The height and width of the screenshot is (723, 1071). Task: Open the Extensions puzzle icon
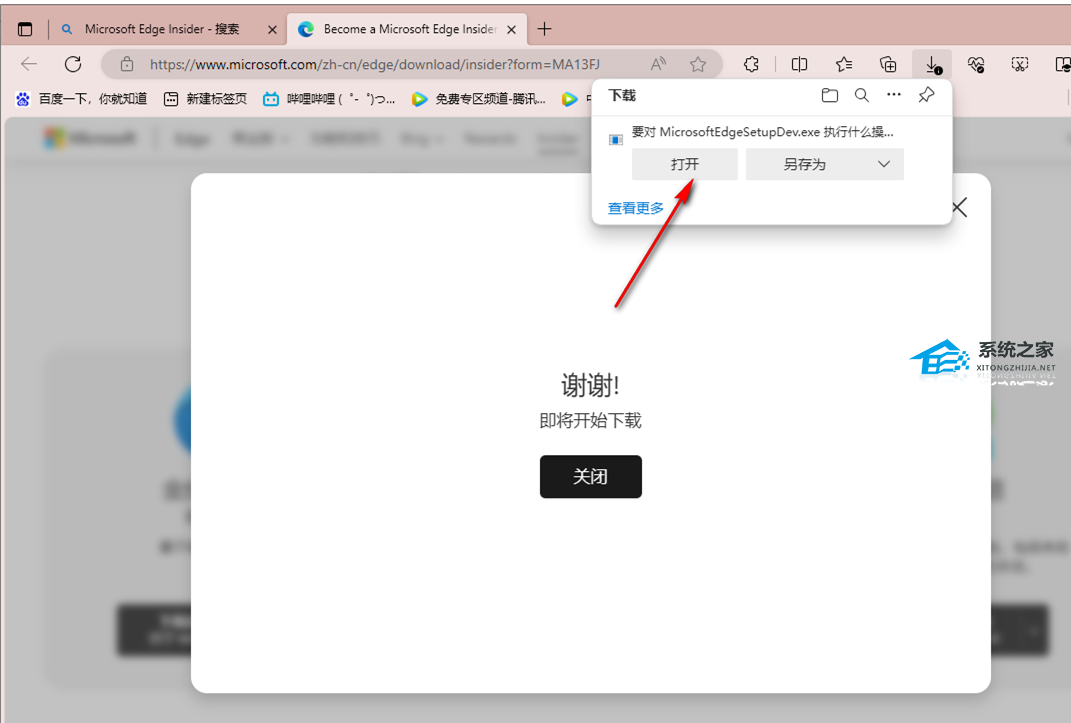coord(751,64)
